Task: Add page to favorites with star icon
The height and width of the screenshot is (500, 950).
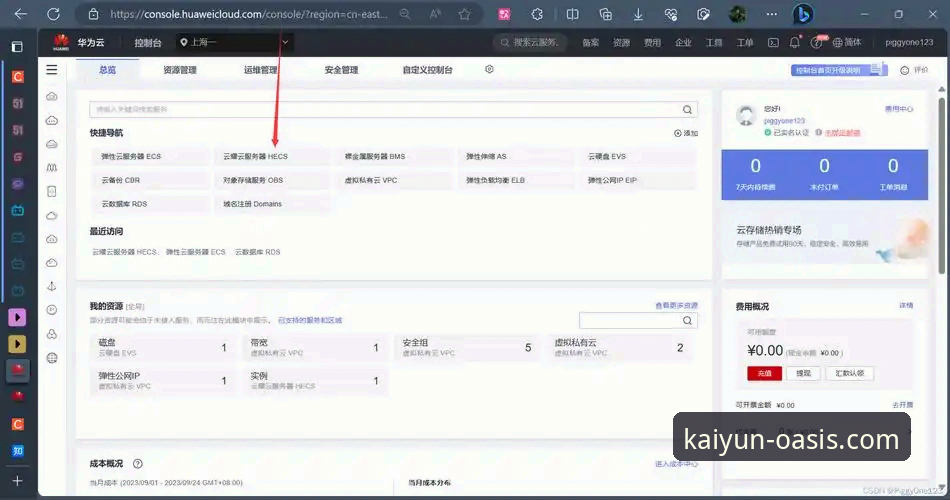Action: click(465, 14)
